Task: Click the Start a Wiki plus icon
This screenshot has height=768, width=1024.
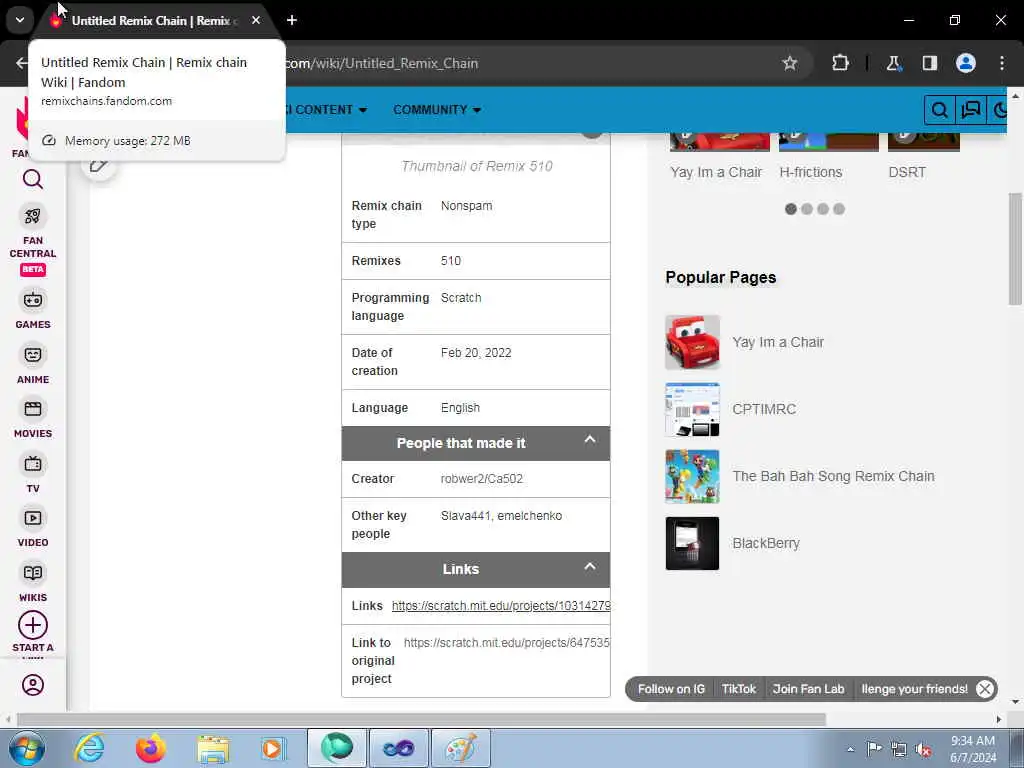Action: [33, 626]
